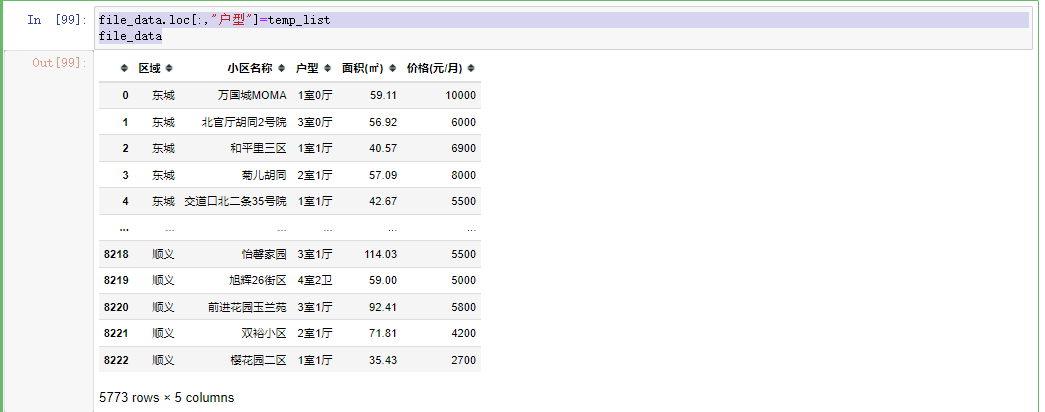
Task: Select the Out[99] output prompt
Action: pyautogui.click(x=60, y=63)
